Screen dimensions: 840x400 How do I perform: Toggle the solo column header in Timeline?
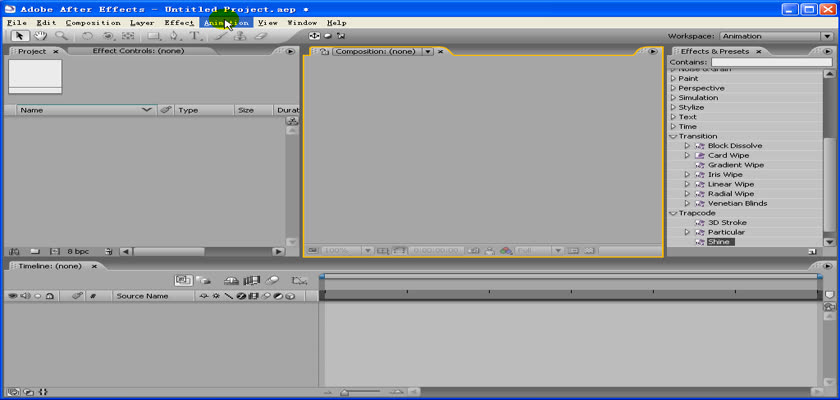[37, 296]
